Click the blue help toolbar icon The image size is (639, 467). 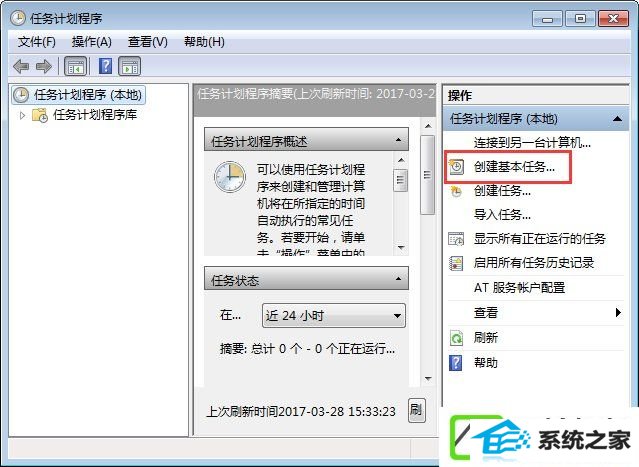point(105,66)
